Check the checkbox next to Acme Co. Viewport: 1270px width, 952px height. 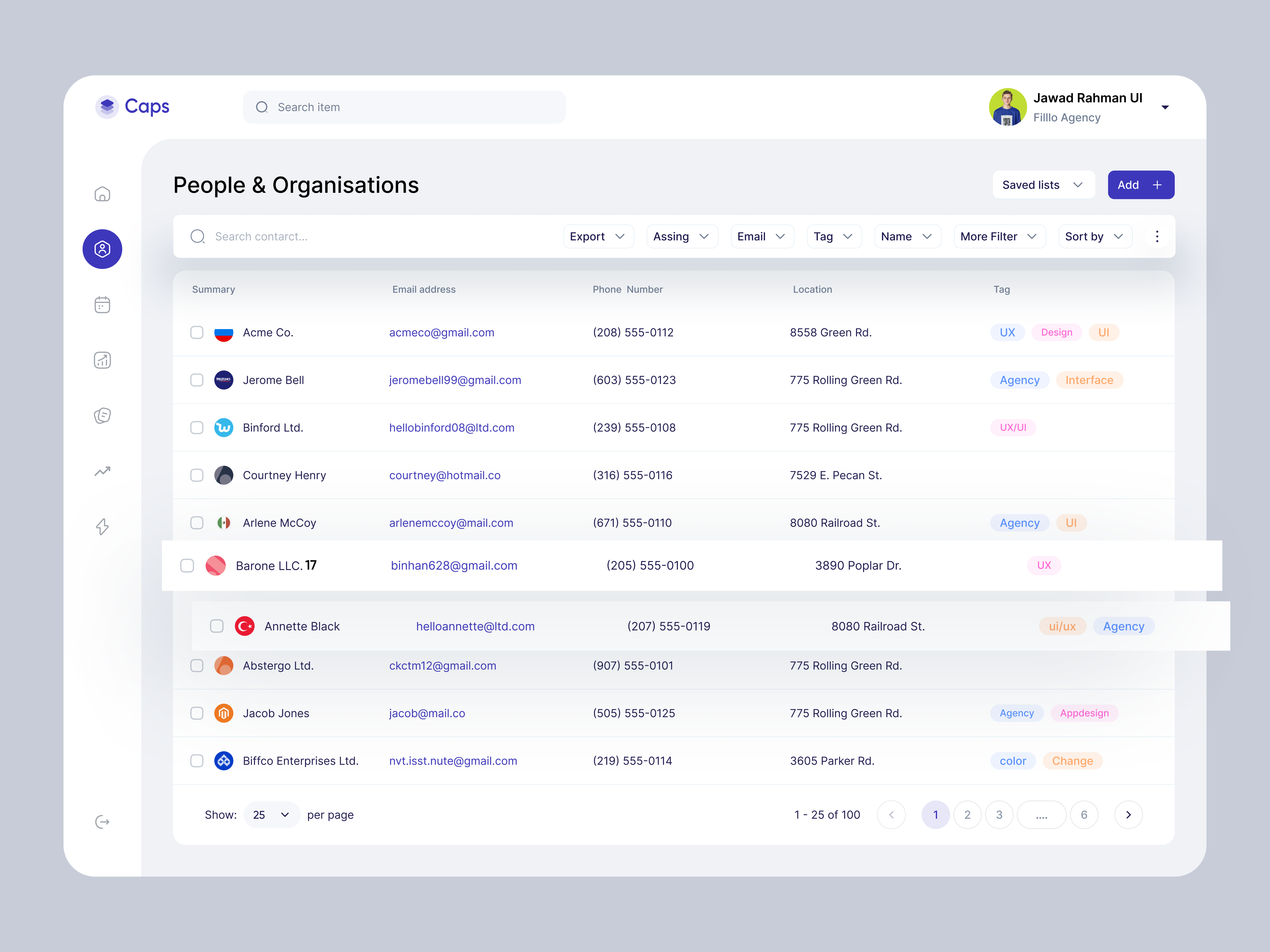(196, 332)
